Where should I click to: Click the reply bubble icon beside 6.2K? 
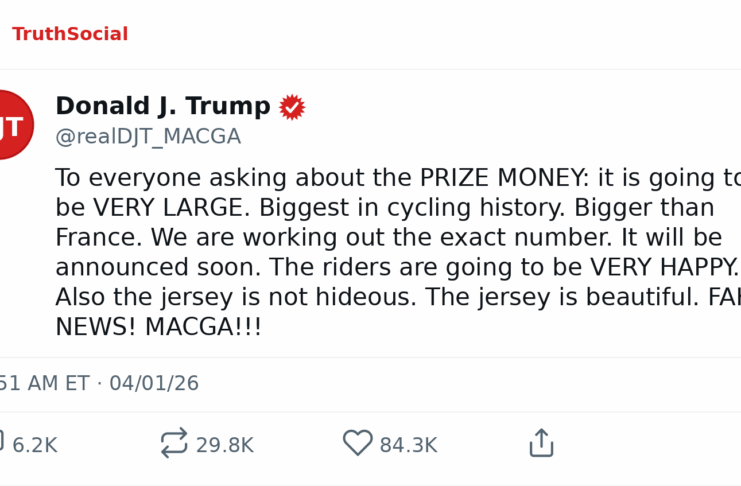[x=2, y=444]
